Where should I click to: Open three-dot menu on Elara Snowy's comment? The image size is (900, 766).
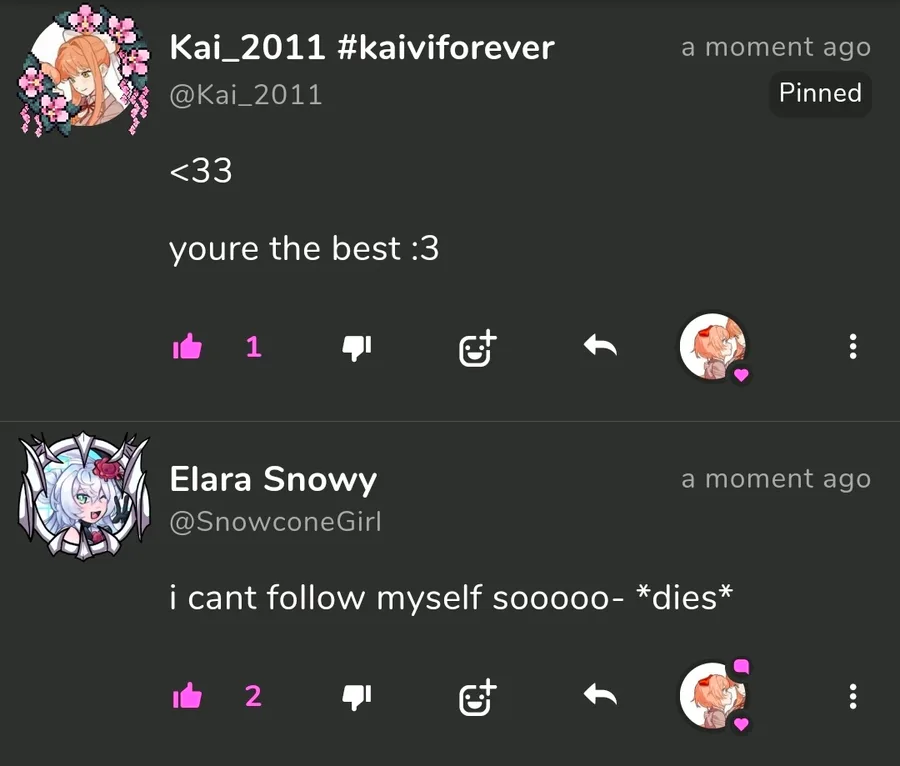click(853, 696)
